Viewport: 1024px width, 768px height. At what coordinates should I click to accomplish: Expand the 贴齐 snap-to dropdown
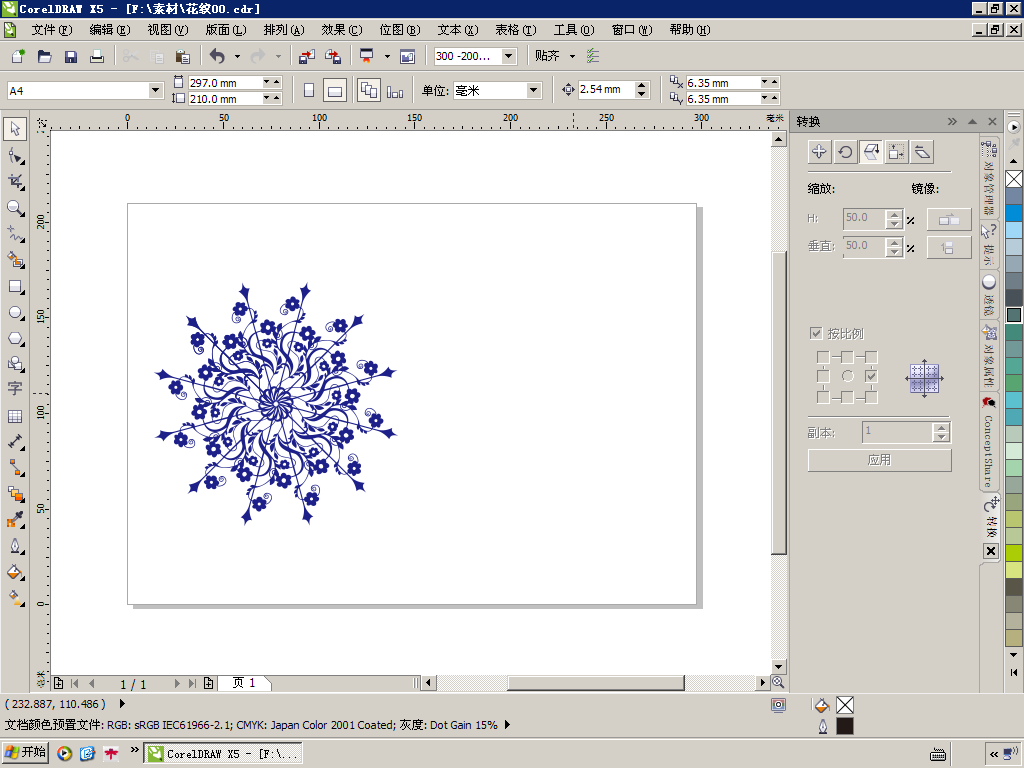click(572, 56)
